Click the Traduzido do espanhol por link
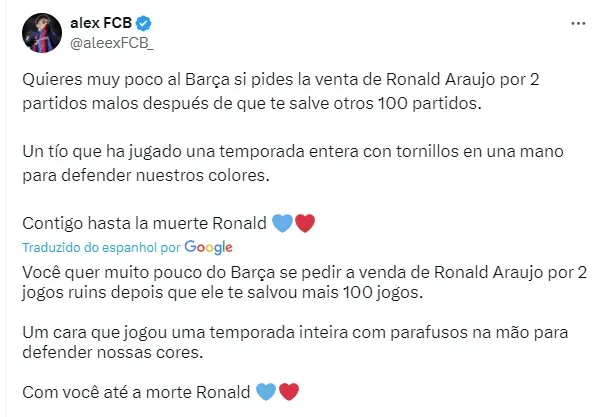The image size is (601, 417). point(101,248)
